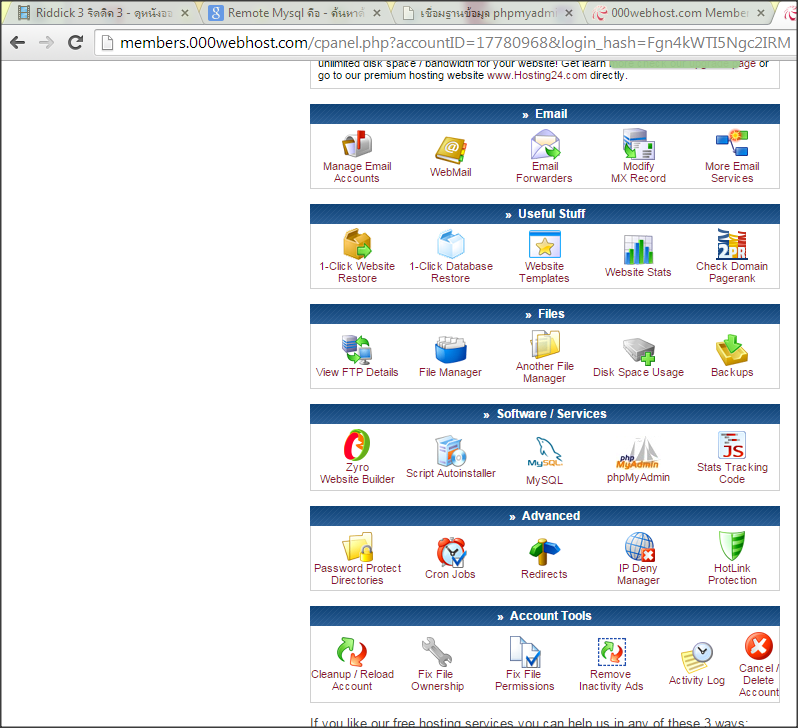The height and width of the screenshot is (728, 798).
Task: Launch 1-Click Website Restore icon
Action: pos(357,244)
